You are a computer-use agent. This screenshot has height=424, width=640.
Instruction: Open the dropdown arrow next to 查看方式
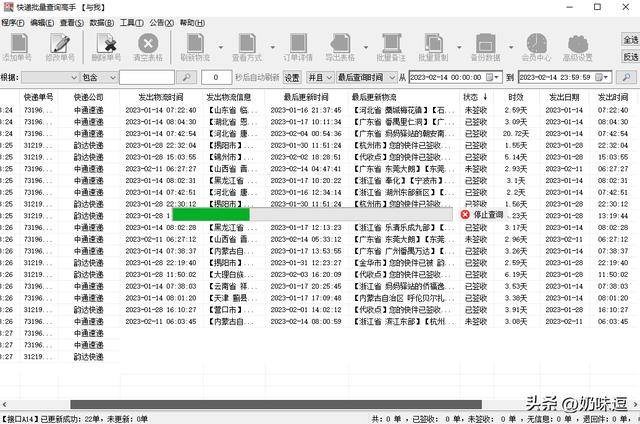click(273, 47)
